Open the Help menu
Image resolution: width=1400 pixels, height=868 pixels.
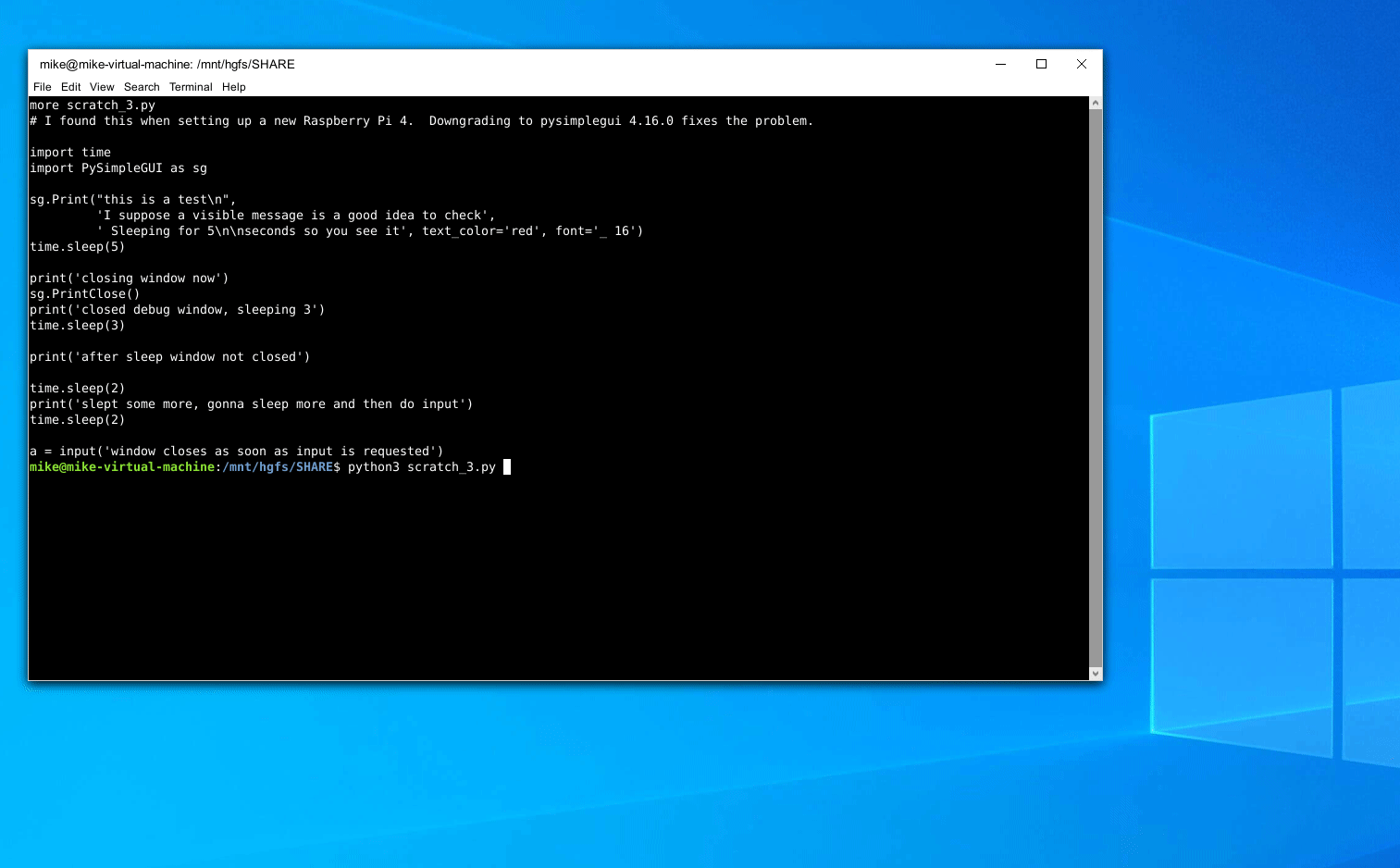click(x=233, y=86)
